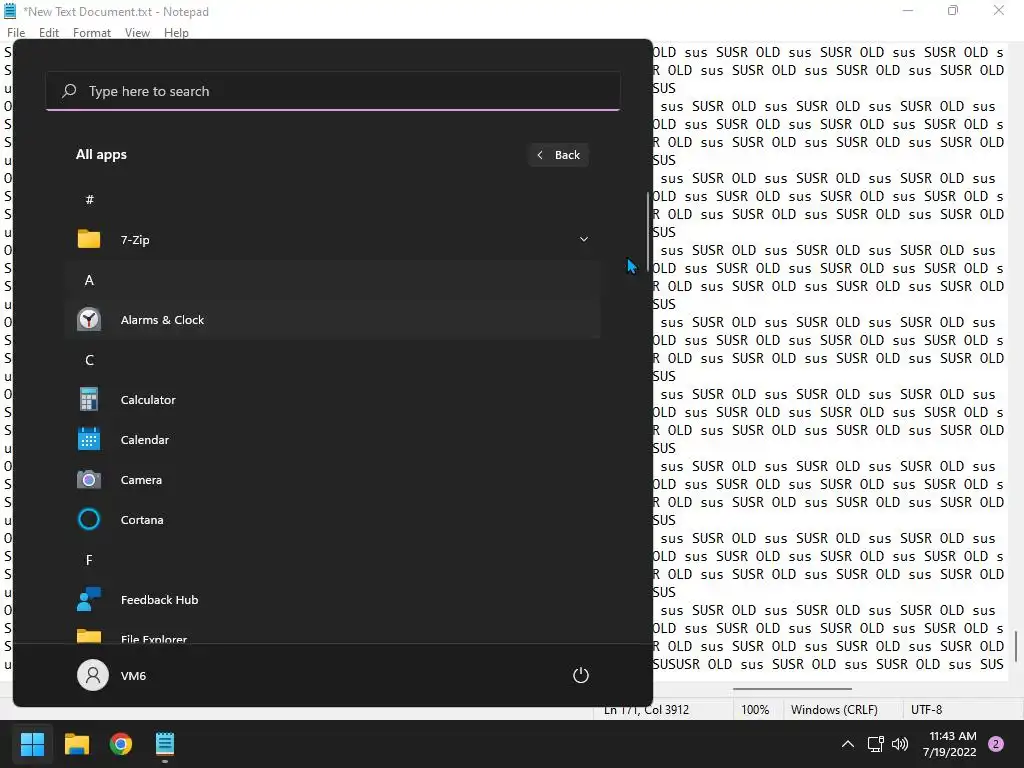This screenshot has height=768, width=1024.
Task: Expand the 7-Zip folder chevron
Action: 584,239
